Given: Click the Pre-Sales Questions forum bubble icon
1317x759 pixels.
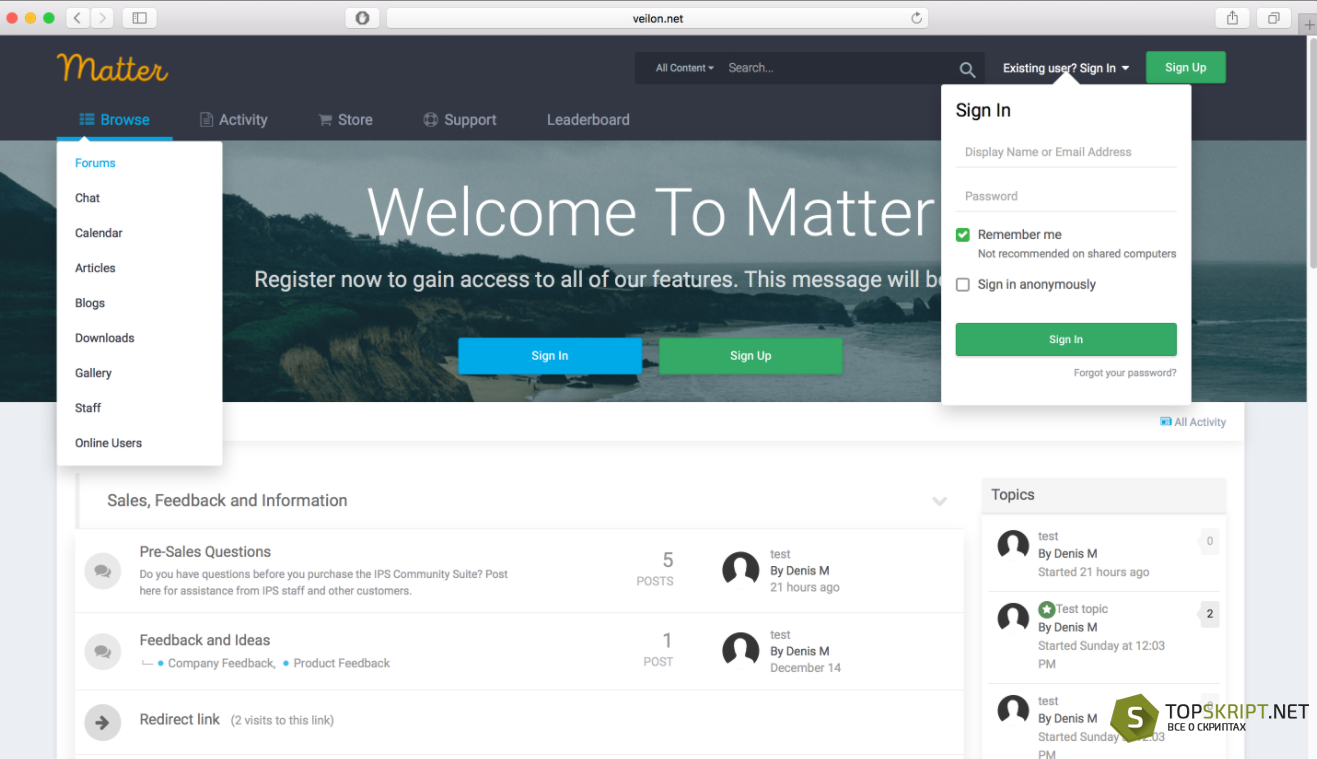Looking at the screenshot, I should [102, 571].
